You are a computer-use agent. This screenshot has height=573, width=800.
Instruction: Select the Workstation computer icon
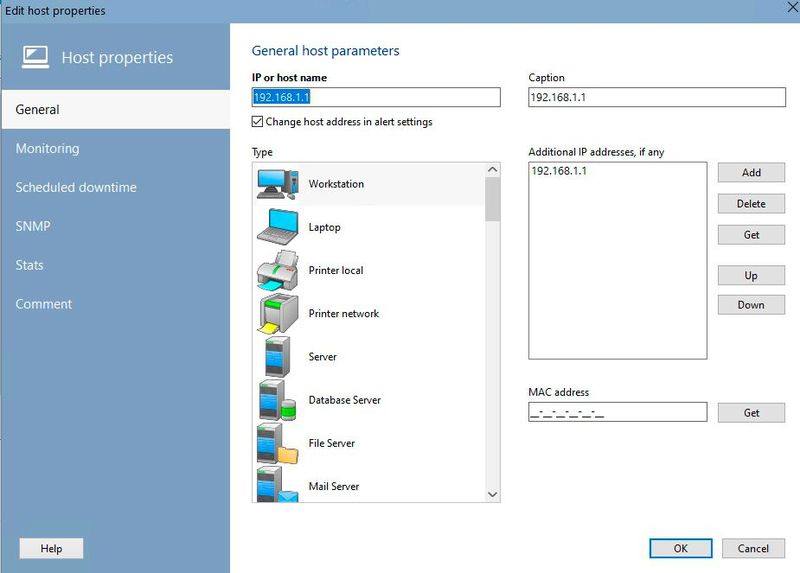(278, 184)
